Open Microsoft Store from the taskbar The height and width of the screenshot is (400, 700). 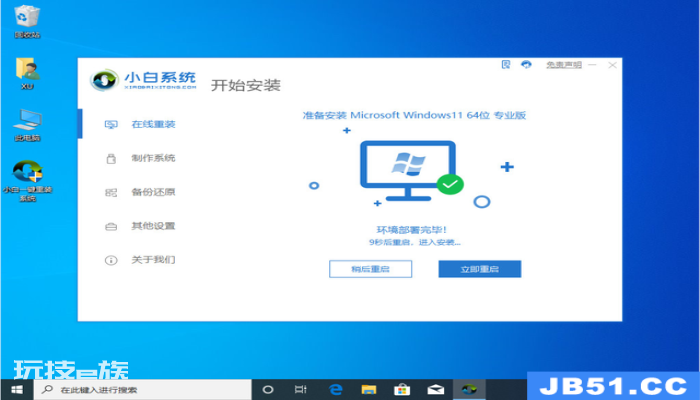(402, 390)
